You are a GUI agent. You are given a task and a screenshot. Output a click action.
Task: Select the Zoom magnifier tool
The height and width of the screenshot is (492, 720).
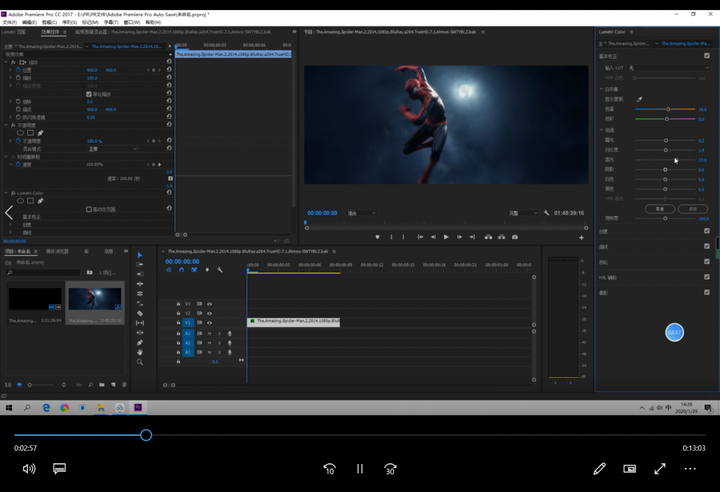click(x=140, y=362)
